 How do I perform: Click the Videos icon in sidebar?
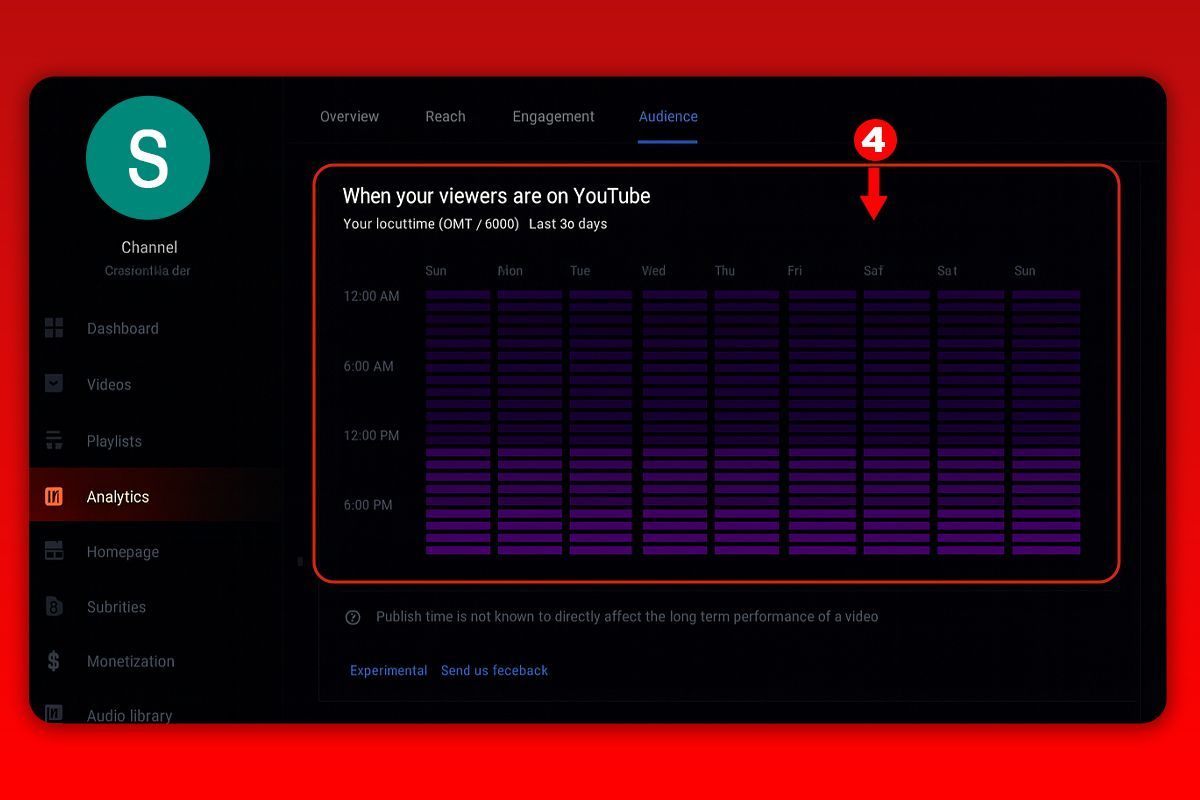point(54,384)
